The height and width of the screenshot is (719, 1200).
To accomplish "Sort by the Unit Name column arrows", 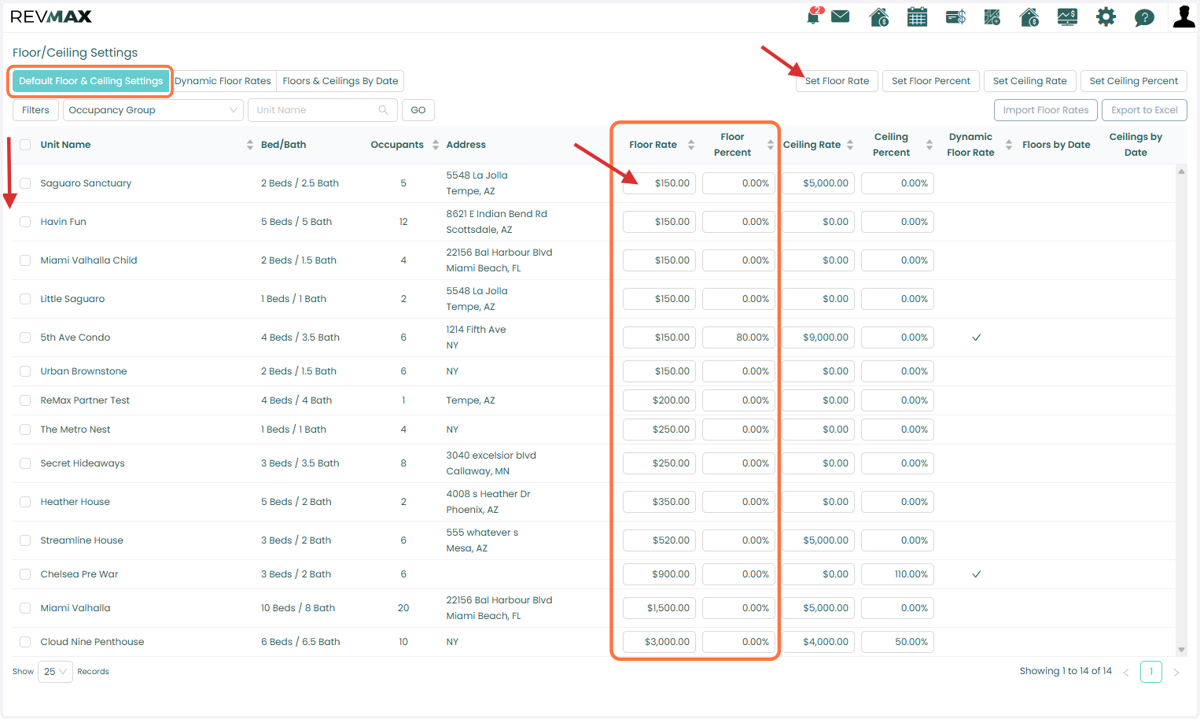I will pyautogui.click(x=250, y=145).
